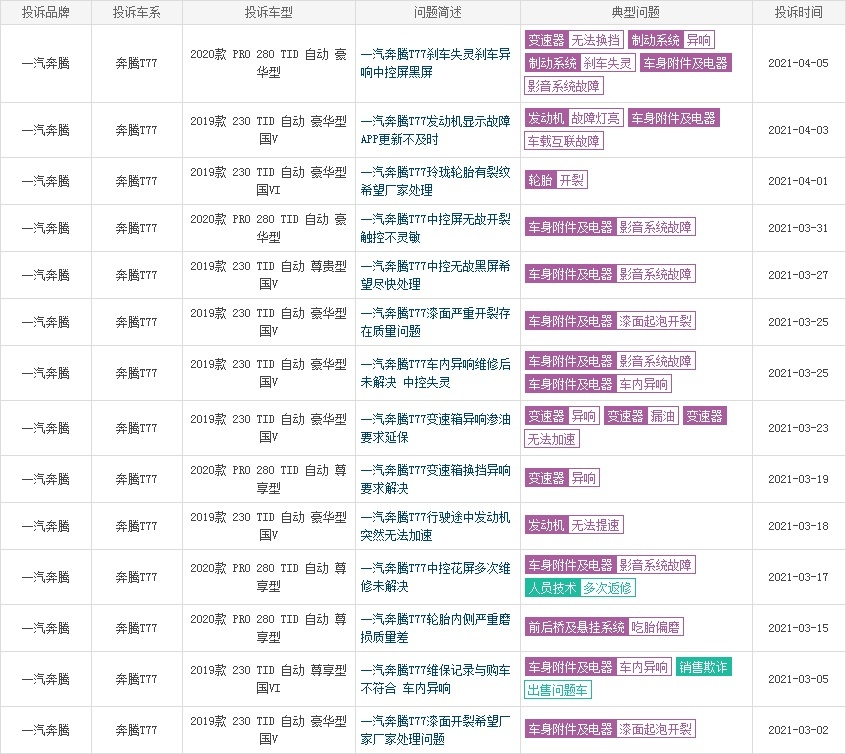846x754 pixels.
Task: Select the '变速器 无法换挡' tag
Action: click(x=574, y=40)
